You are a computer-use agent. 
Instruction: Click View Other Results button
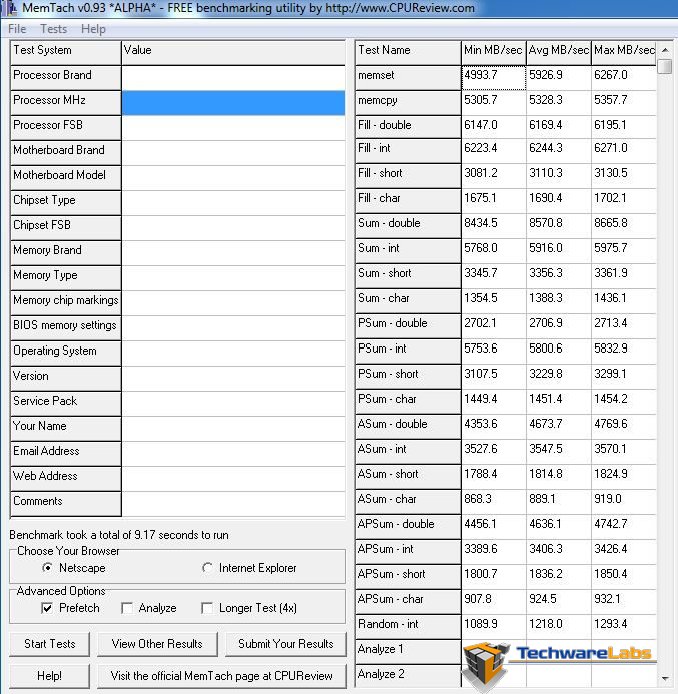tap(157, 644)
